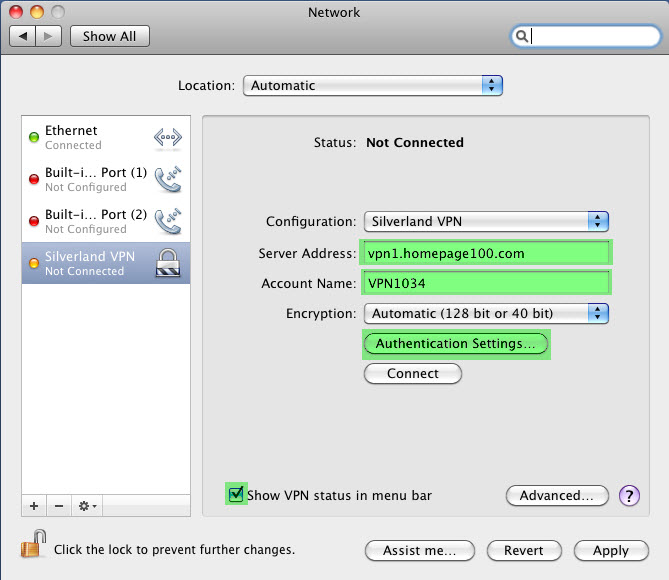Click the search field
The width and height of the screenshot is (669, 580).
(x=585, y=36)
